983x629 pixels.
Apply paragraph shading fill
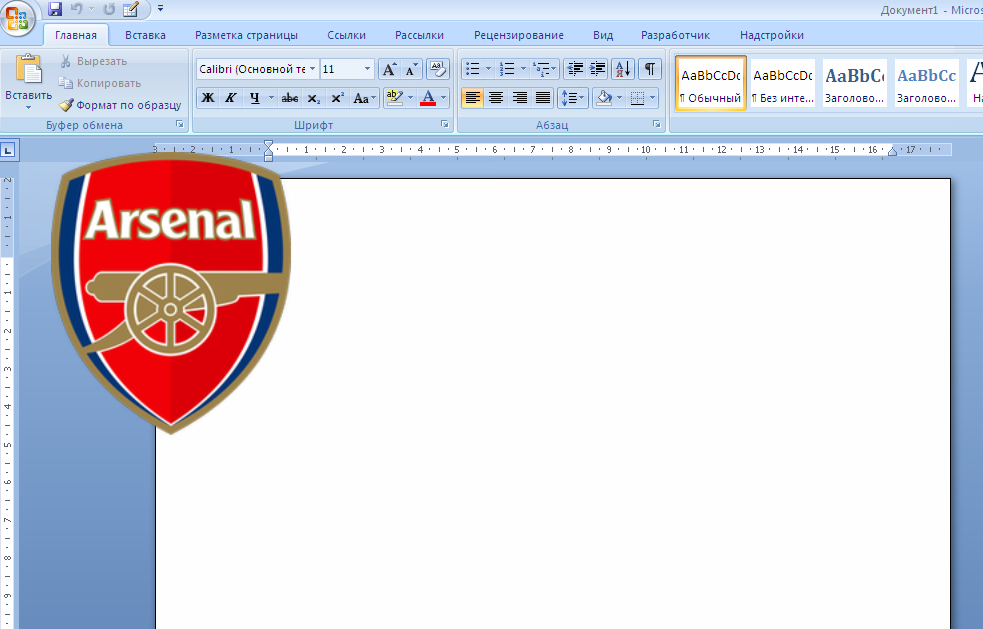point(604,98)
